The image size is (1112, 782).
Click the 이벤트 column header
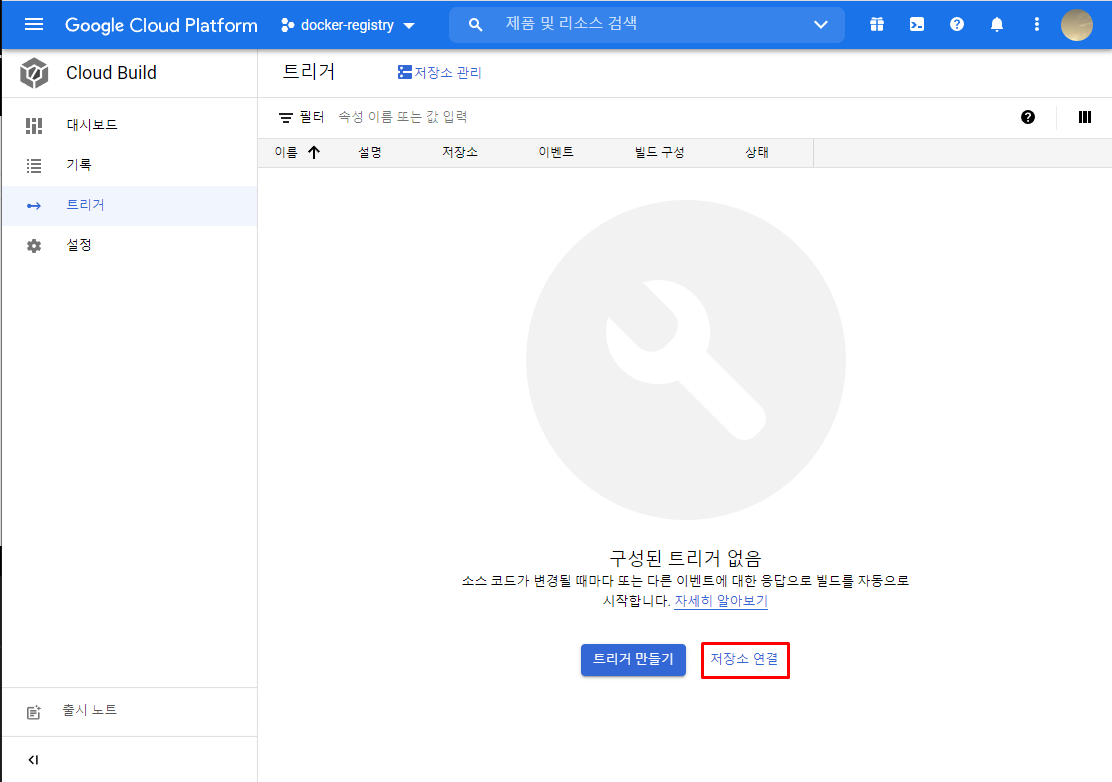(556, 152)
